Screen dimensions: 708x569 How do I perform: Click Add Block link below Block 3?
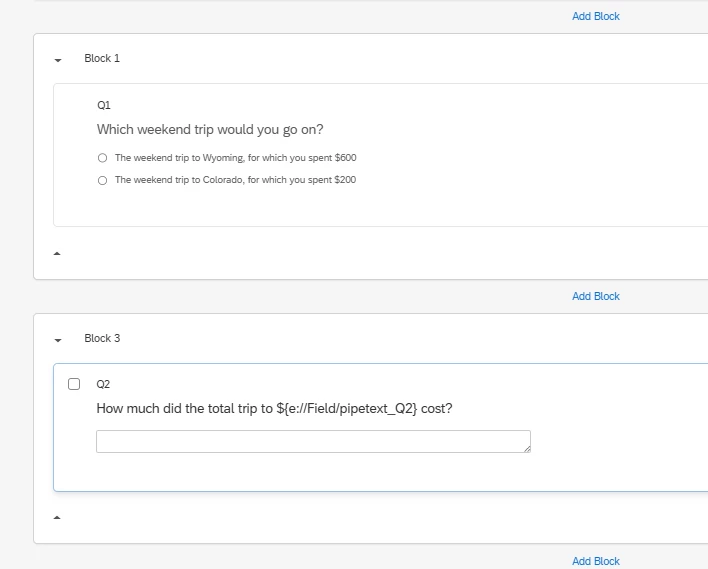[x=595, y=561]
